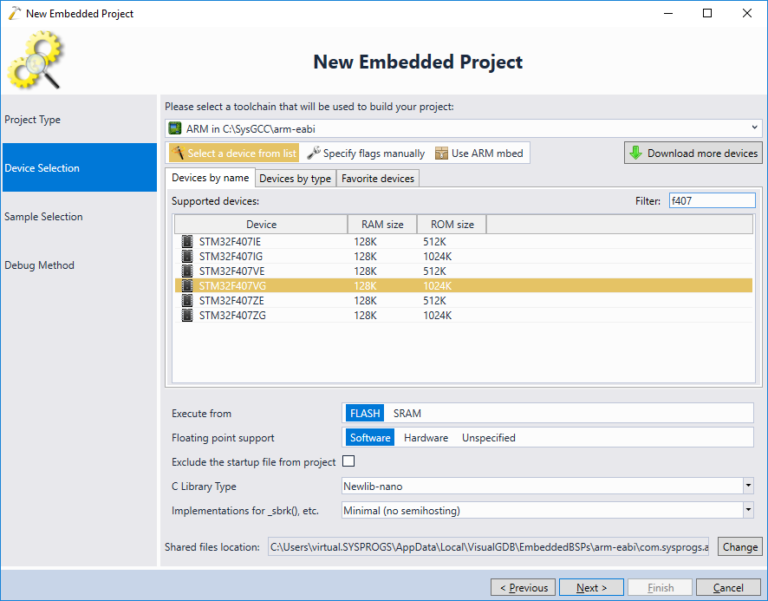Click the Use ARM mbed box icon
Screen dimensions: 768x601
point(441,153)
